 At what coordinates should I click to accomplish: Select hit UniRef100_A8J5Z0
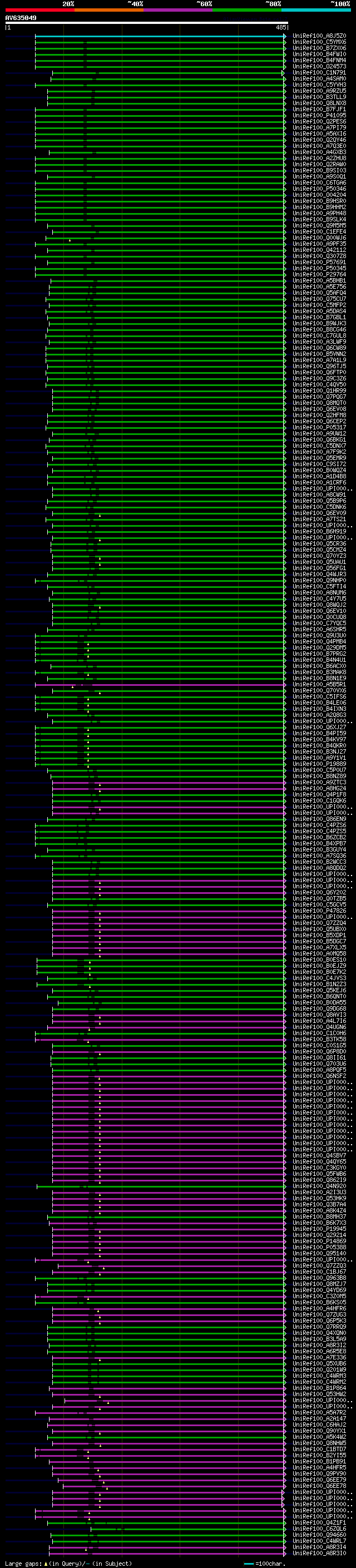click(319, 36)
